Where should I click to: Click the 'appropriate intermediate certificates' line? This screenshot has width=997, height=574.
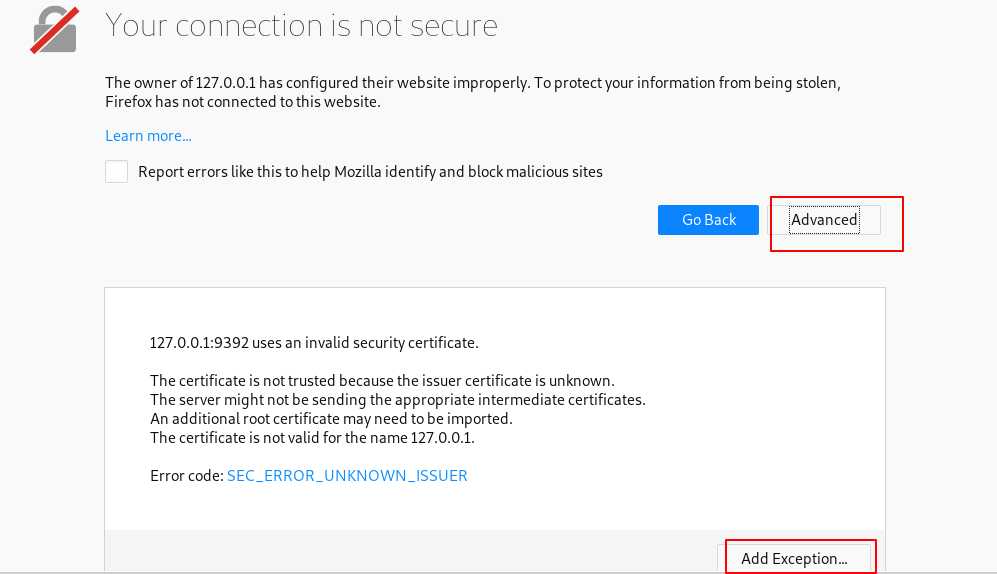[x=398, y=400]
